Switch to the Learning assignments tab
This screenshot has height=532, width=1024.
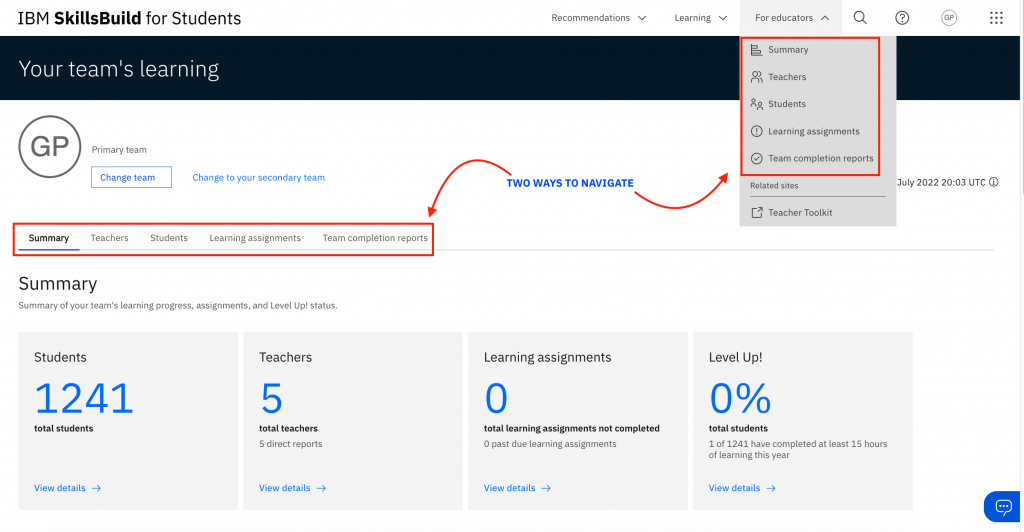(255, 238)
